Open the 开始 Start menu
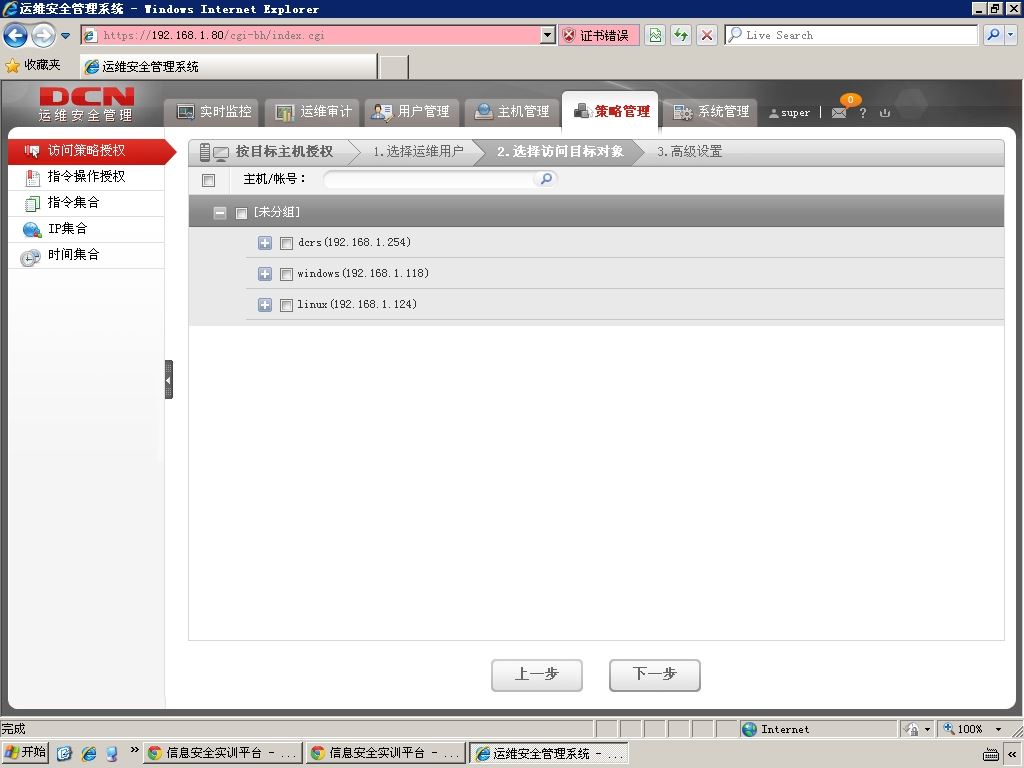 [x=26, y=752]
